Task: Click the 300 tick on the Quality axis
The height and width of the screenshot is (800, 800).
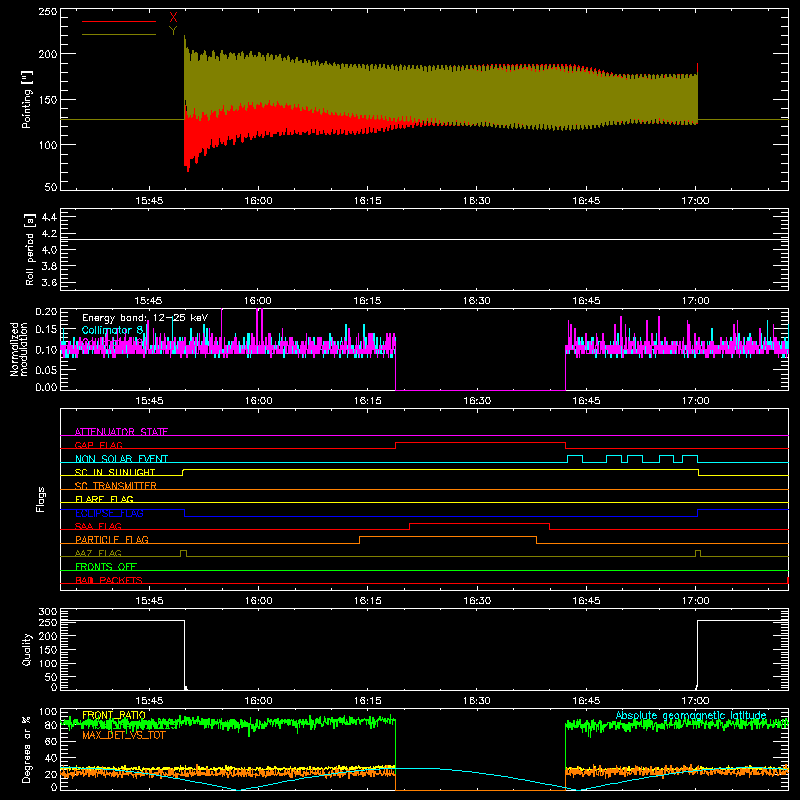Action: [x=47, y=611]
